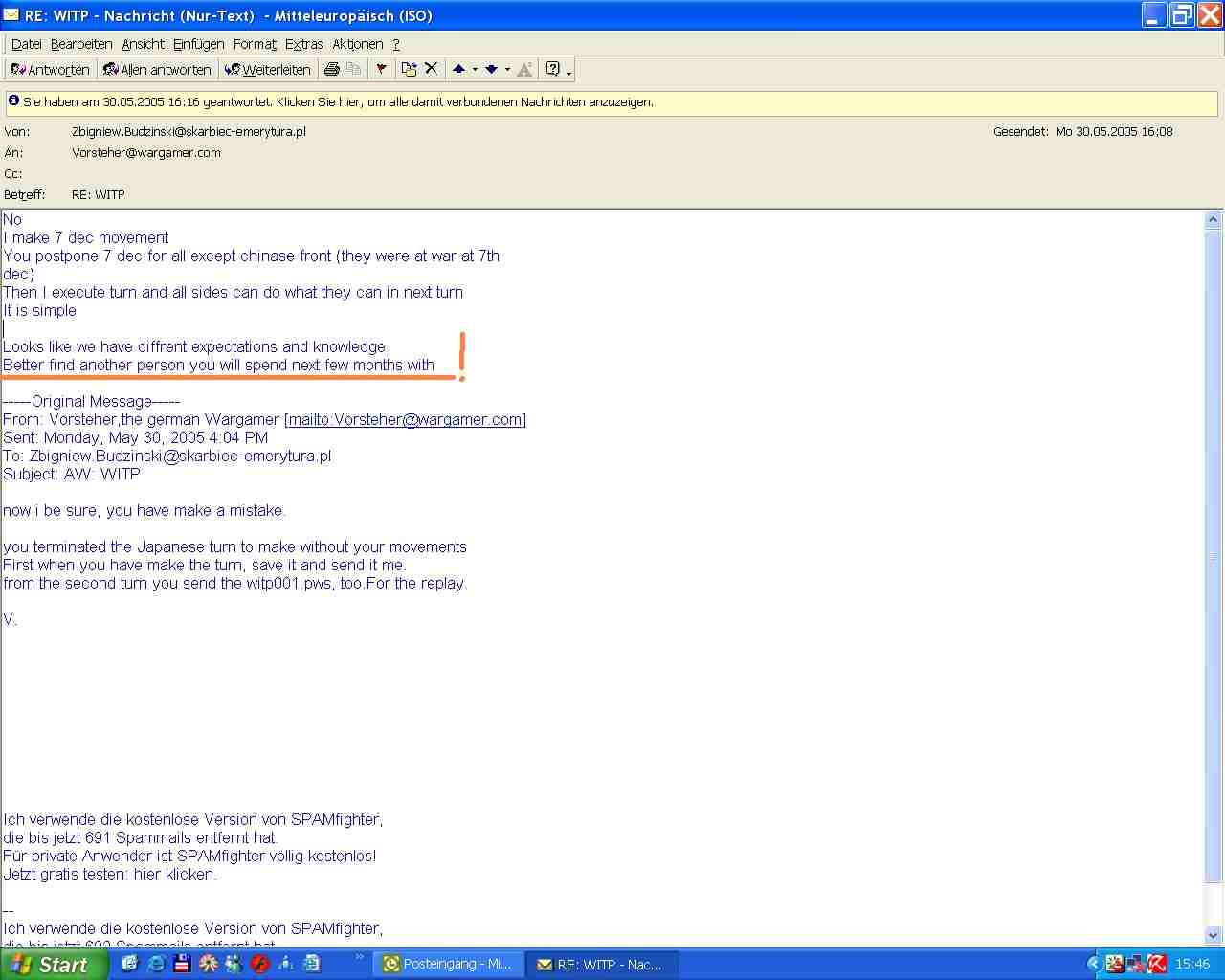This screenshot has height=980, width=1225.
Task: Click the line 'I make 7 dec movement'
Action: [x=86, y=237]
